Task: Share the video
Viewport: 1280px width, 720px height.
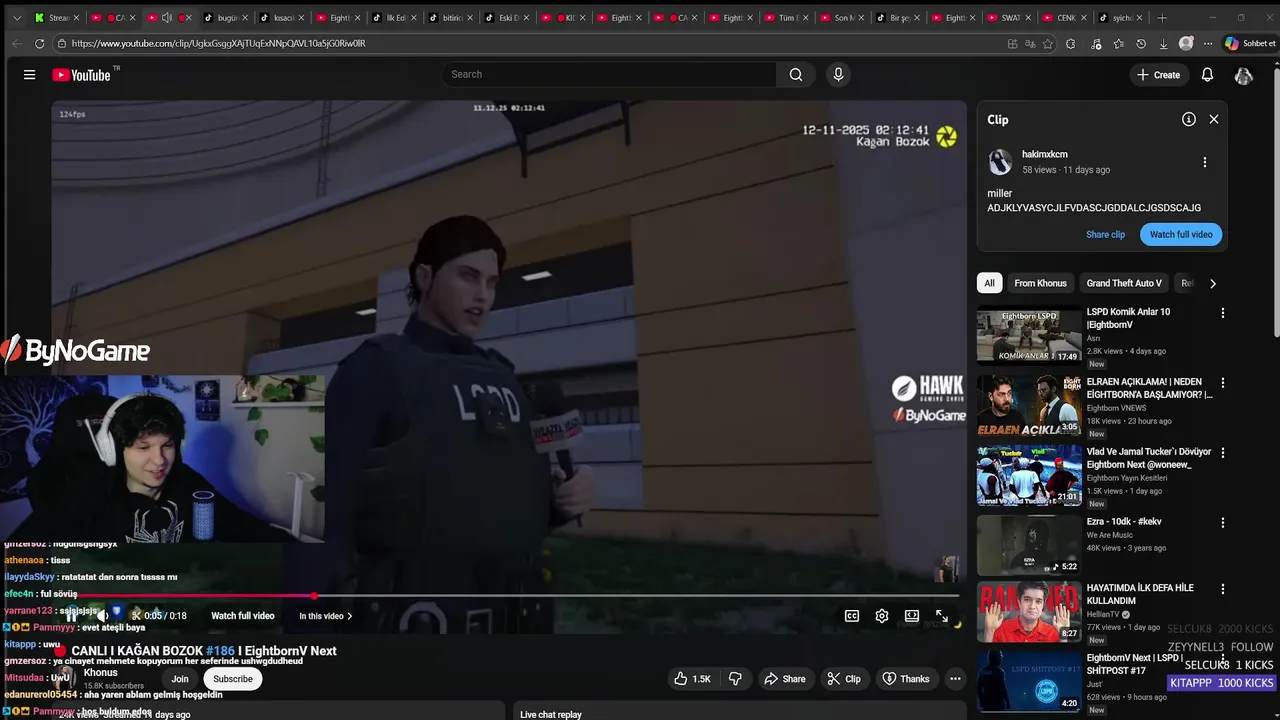Action: pyautogui.click(x=785, y=679)
